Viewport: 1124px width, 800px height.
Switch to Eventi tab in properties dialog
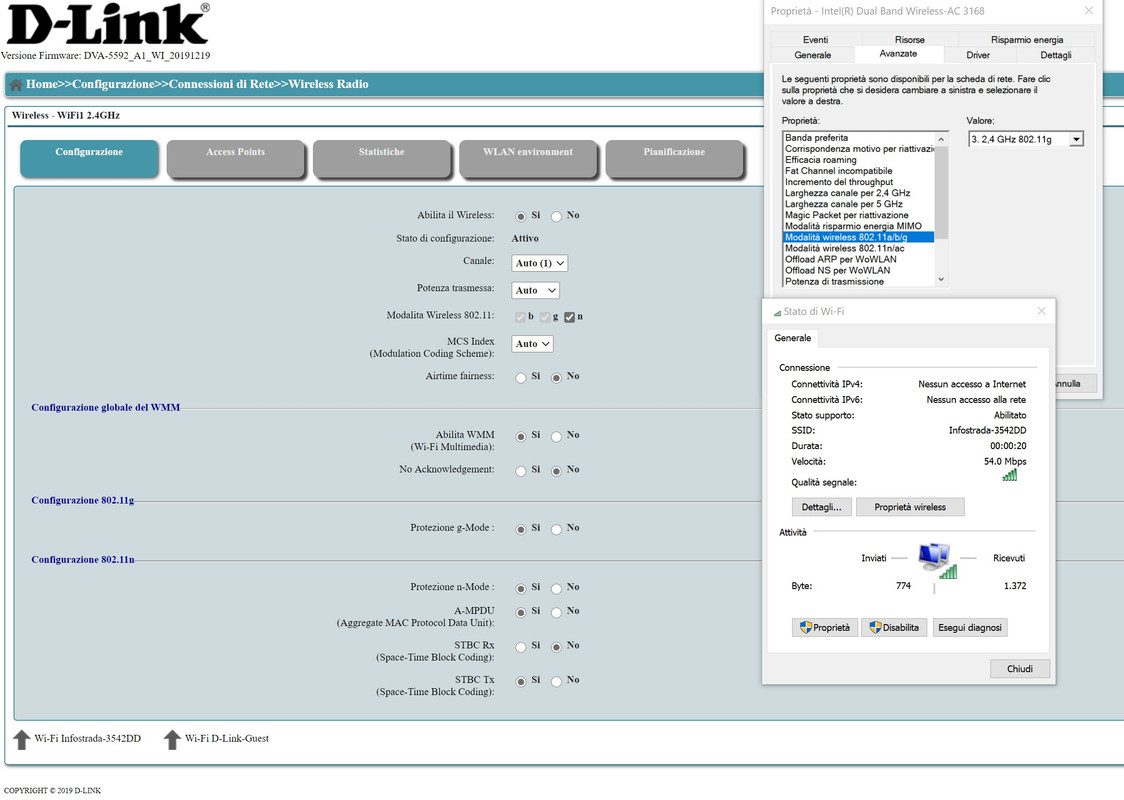815,39
